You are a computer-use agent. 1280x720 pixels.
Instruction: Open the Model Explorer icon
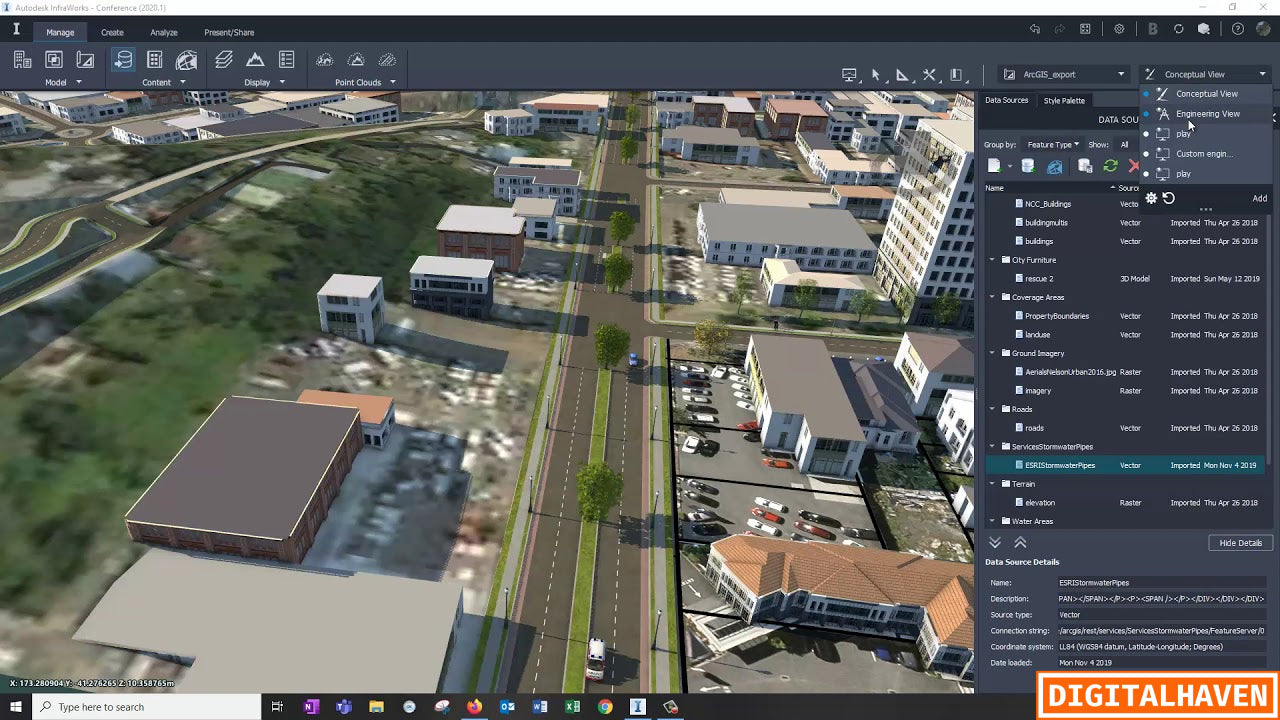pyautogui.click(x=155, y=60)
